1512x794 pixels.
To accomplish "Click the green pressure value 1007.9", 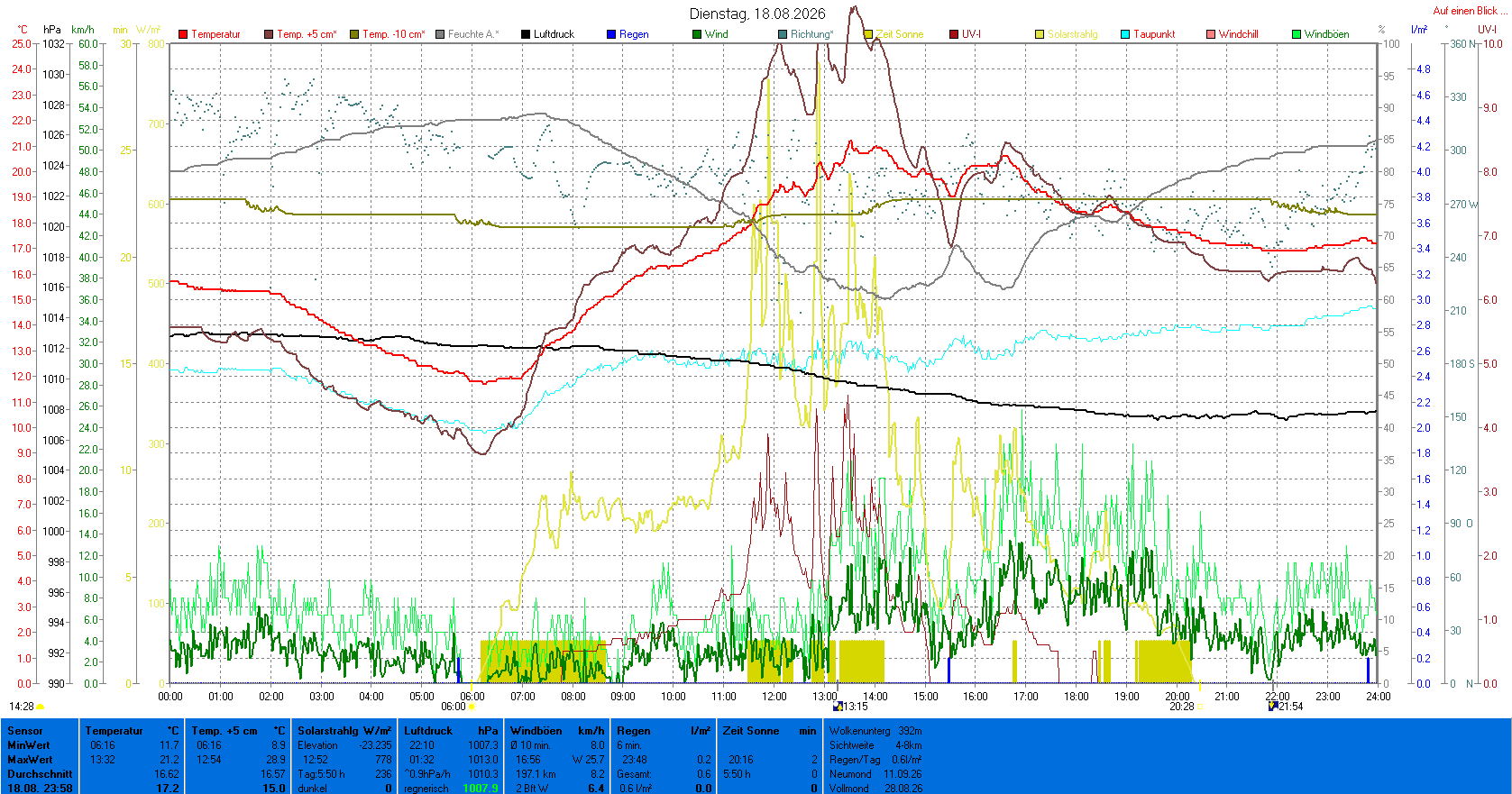I will 481,789.
